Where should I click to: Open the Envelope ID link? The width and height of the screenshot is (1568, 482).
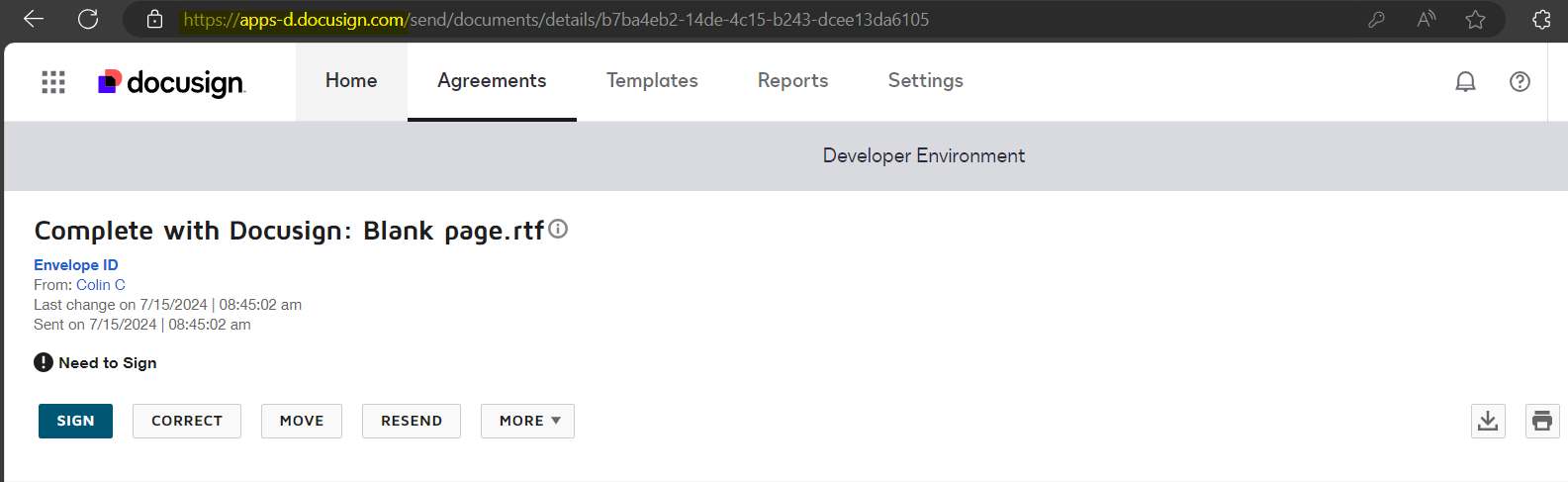76,264
